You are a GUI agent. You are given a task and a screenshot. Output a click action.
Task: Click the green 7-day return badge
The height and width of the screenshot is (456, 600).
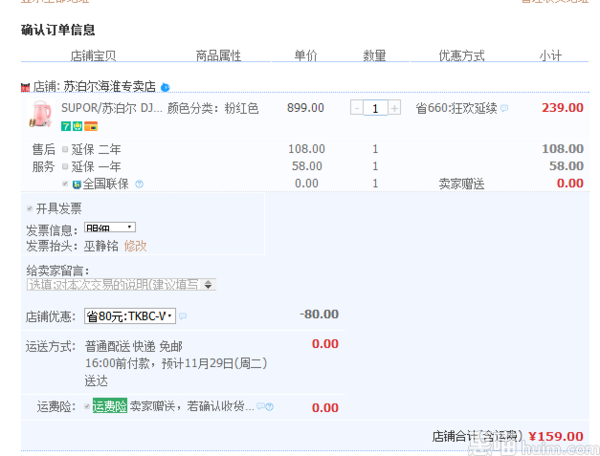click(65, 126)
